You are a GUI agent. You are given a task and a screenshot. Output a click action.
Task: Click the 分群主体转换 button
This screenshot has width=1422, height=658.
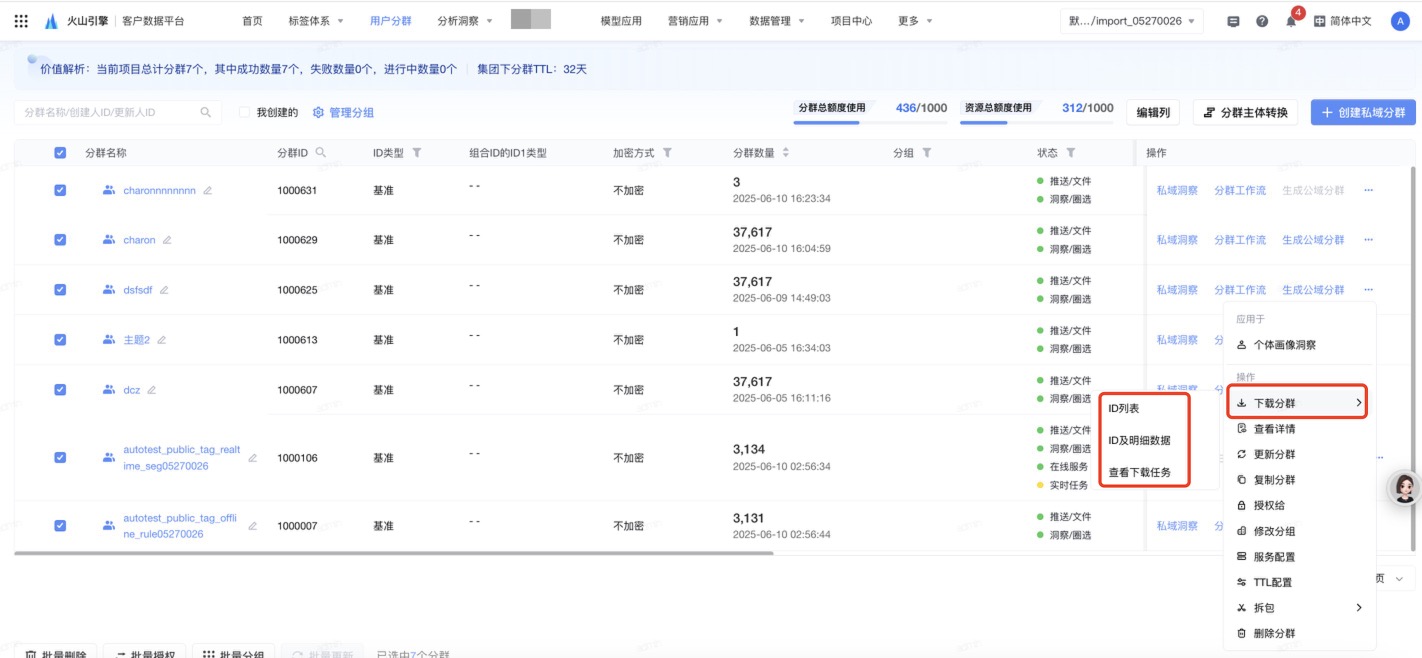pos(1245,112)
